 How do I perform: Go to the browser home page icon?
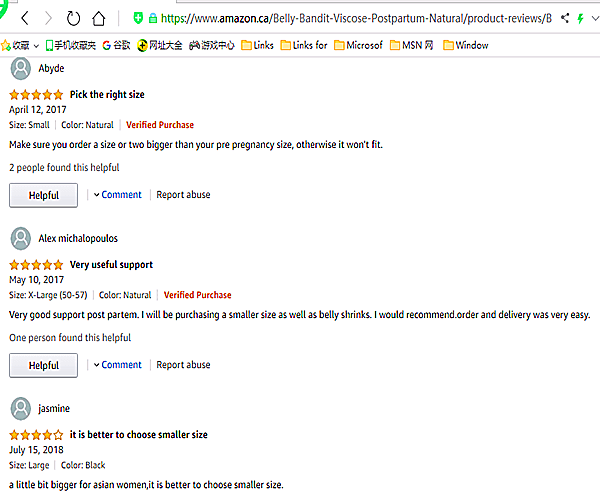[99, 18]
